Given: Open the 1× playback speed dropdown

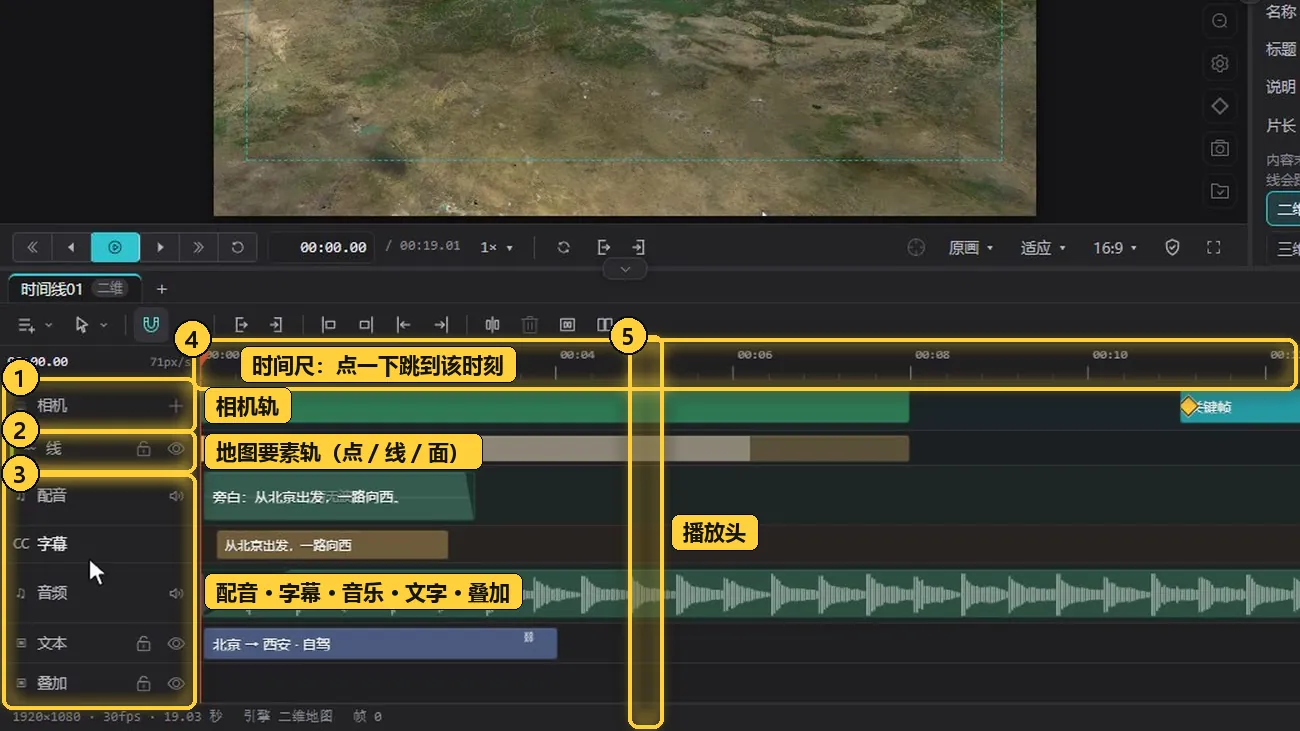Looking at the screenshot, I should (497, 247).
